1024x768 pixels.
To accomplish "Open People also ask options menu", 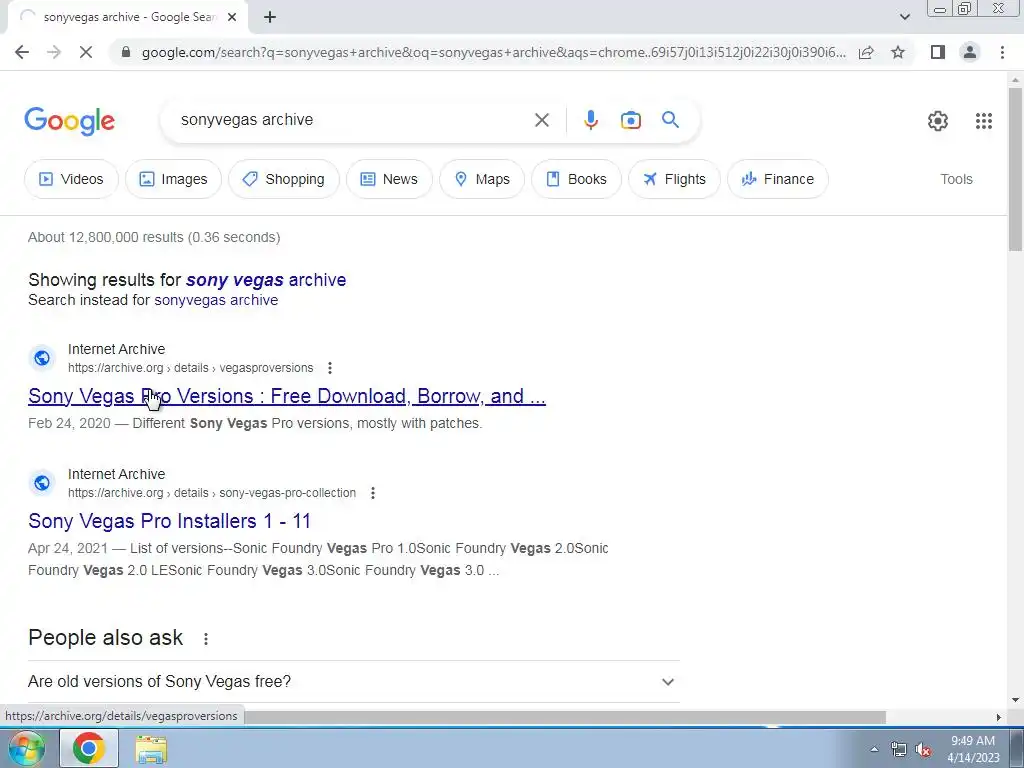I will tap(206, 639).
